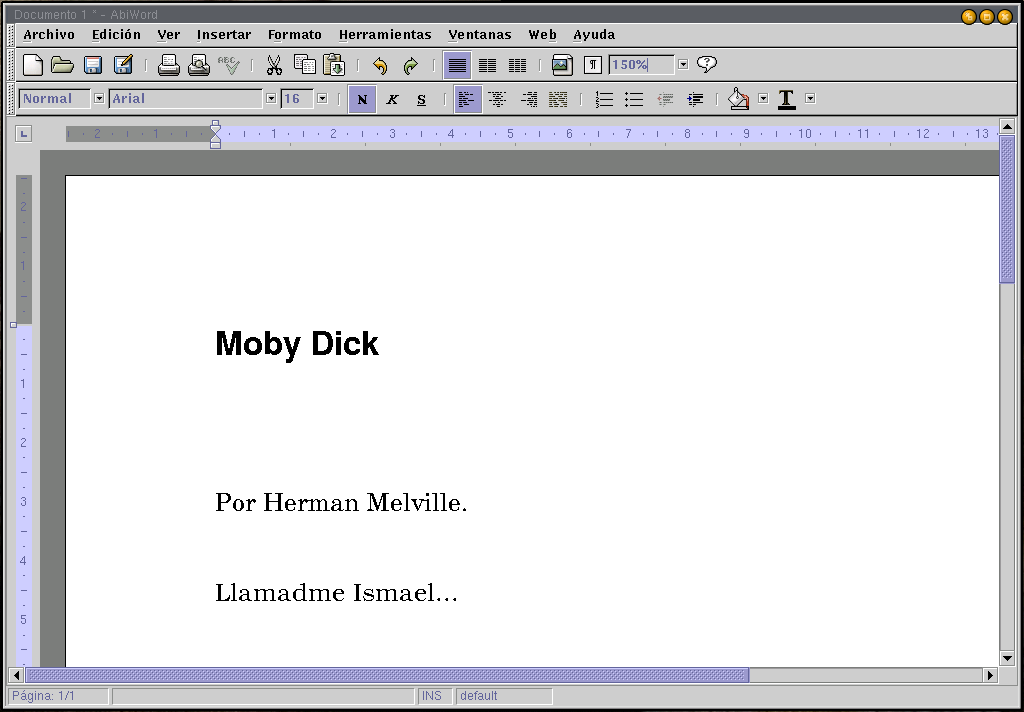1024x712 pixels.
Task: Set one-column layout
Action: 457,65
